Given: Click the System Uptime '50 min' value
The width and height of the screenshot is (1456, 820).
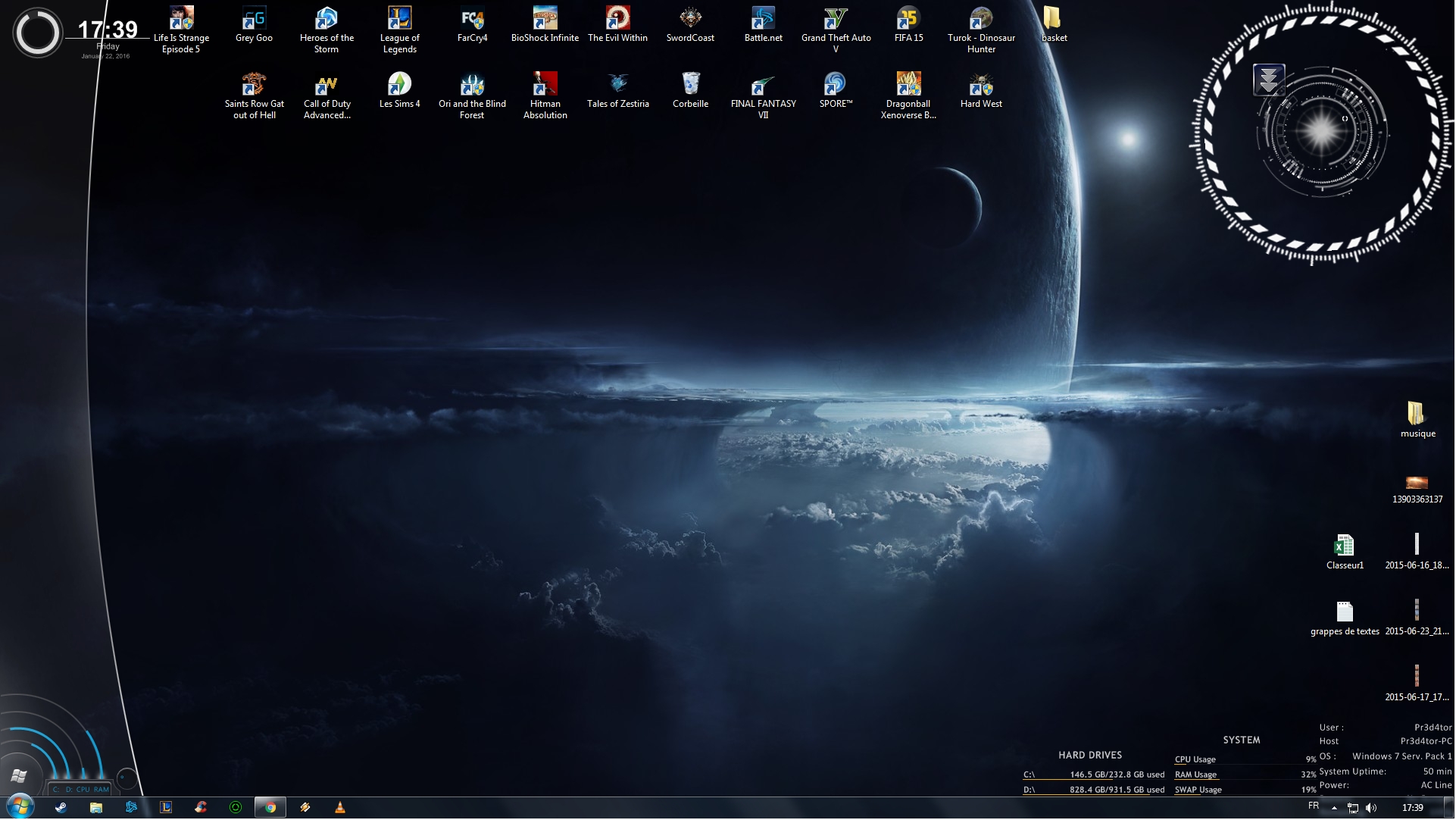Looking at the screenshot, I should pyautogui.click(x=1438, y=772).
